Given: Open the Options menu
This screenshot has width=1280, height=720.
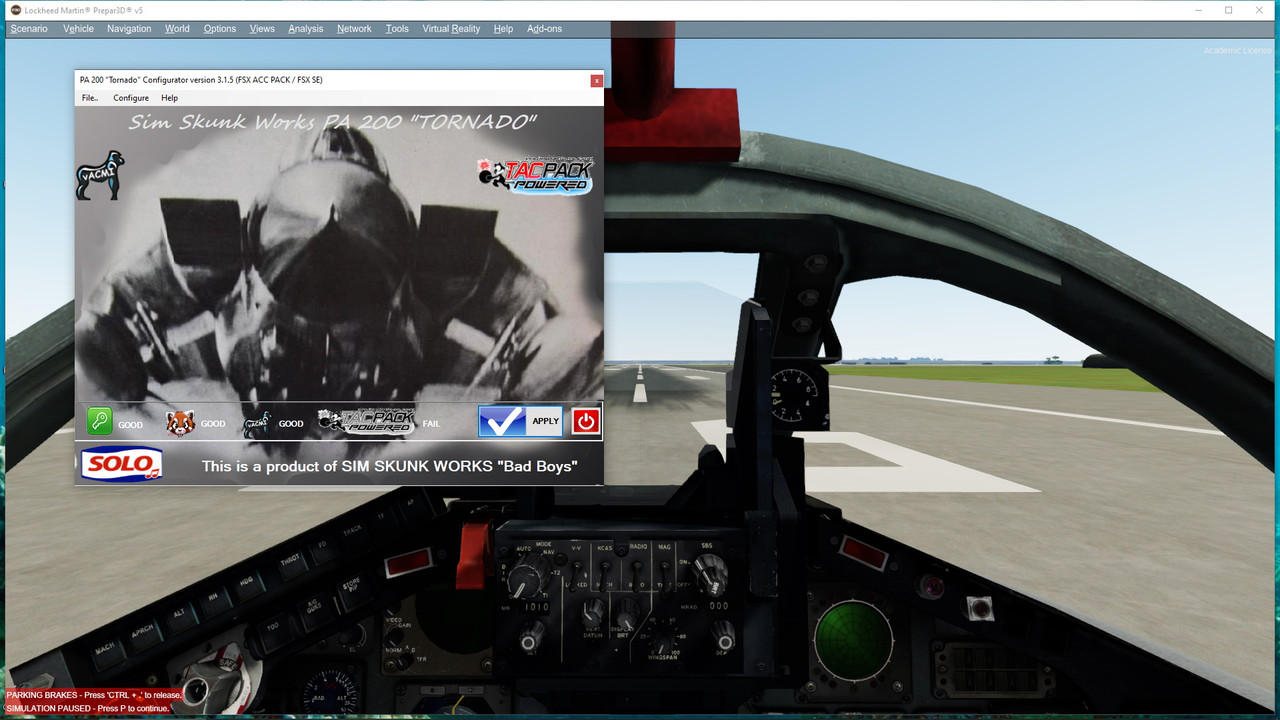Looking at the screenshot, I should coord(220,29).
